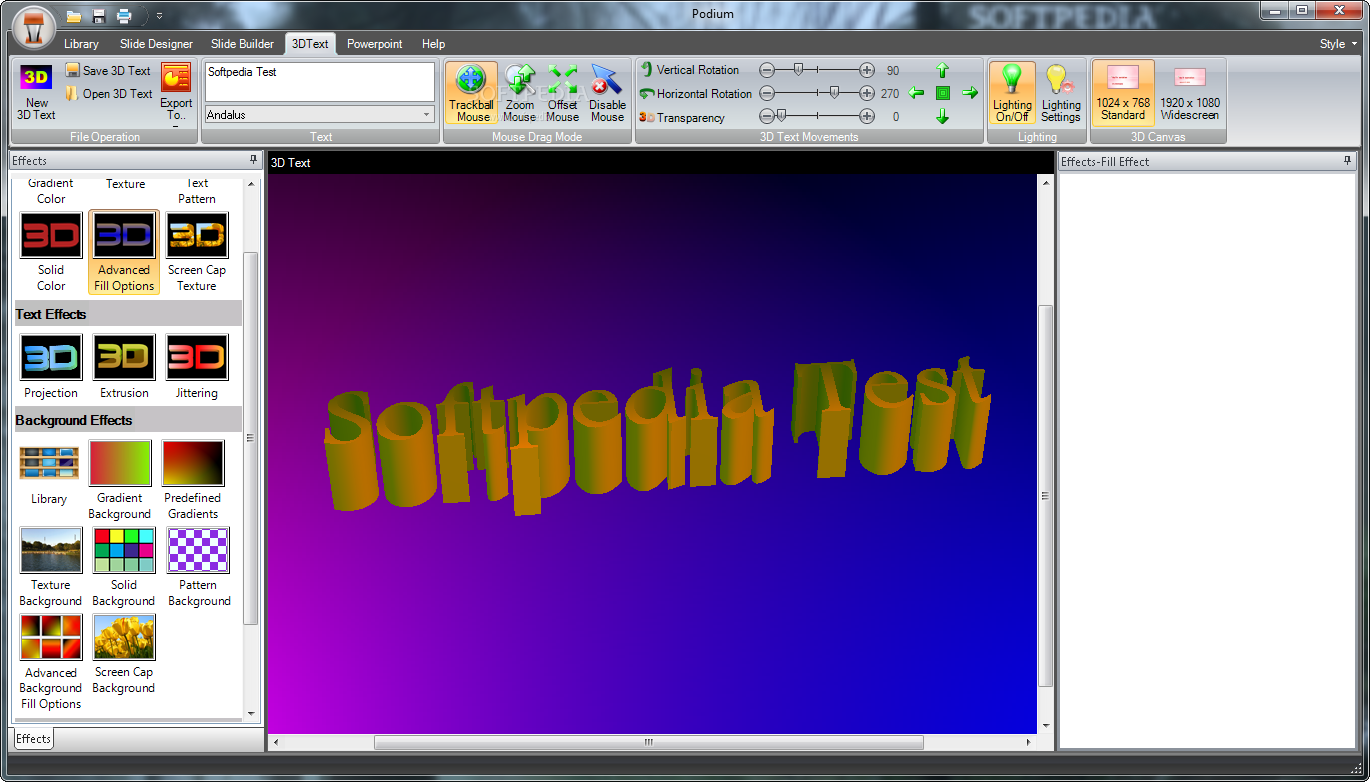This screenshot has height=782, width=1370.
Task: Click quick access open folder icon
Action: tap(74, 16)
